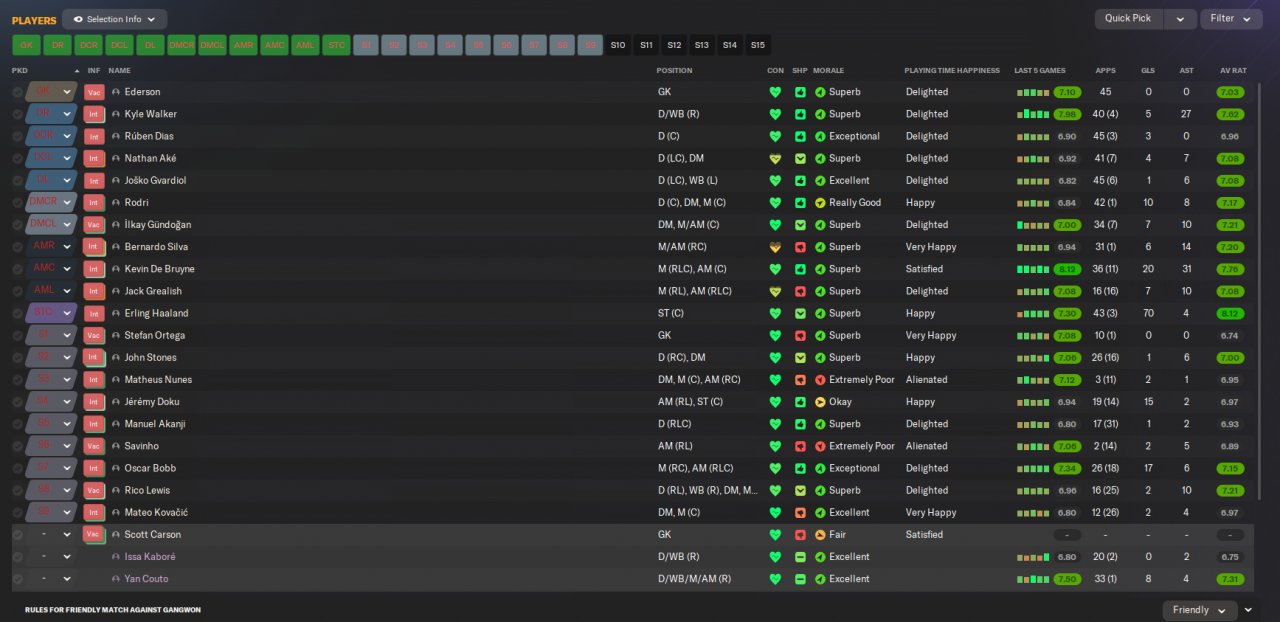Image resolution: width=1280 pixels, height=622 pixels.
Task: Toggle the selection check circle for Scott Carson
Action: coord(17,535)
